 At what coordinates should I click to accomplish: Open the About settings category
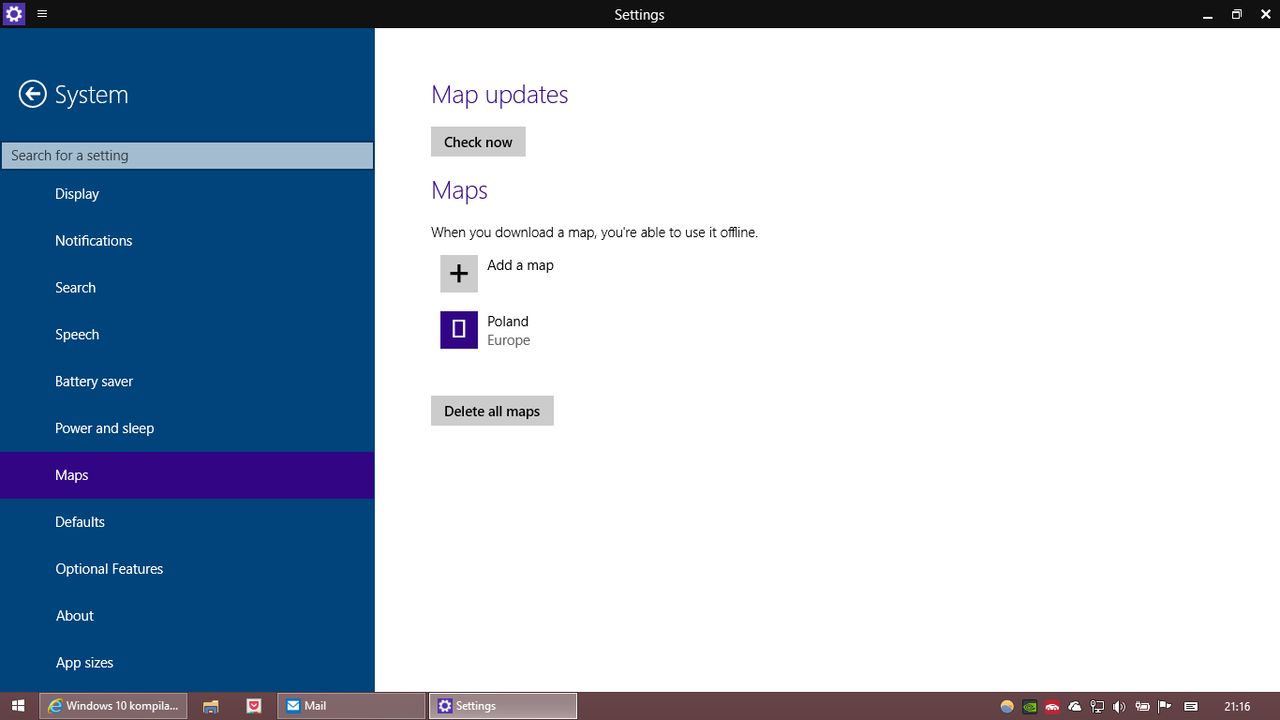[x=187, y=616]
